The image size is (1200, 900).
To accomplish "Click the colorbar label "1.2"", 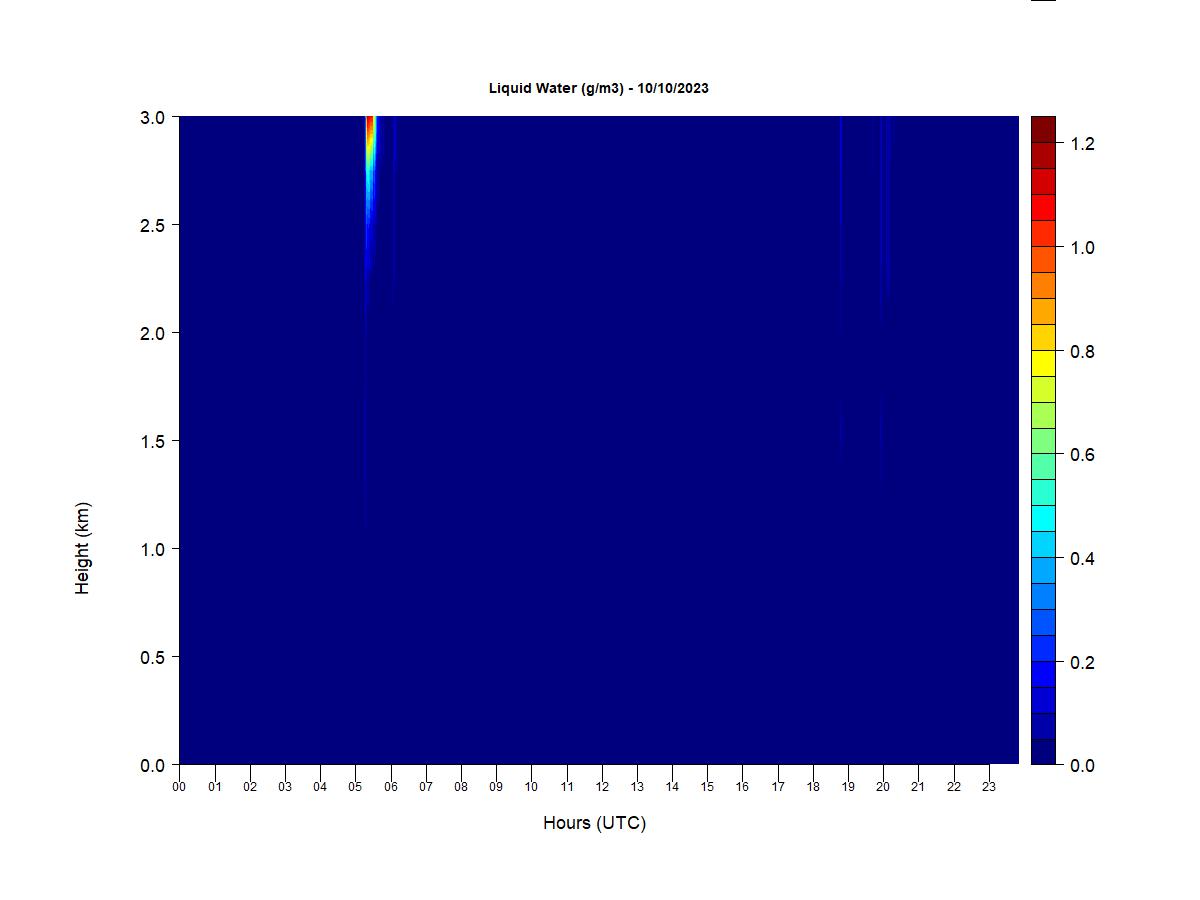I will click(1082, 144).
